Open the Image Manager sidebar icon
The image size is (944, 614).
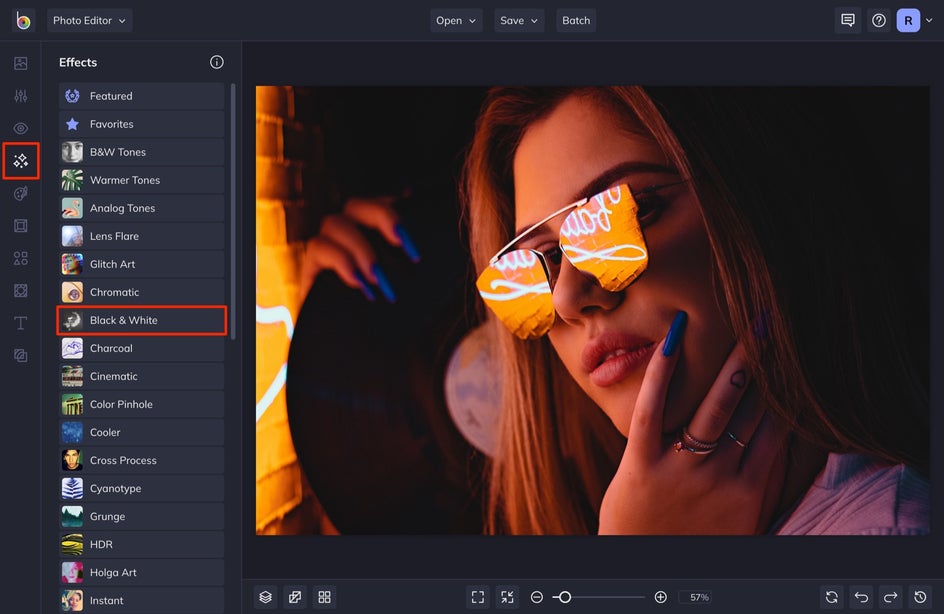20,63
